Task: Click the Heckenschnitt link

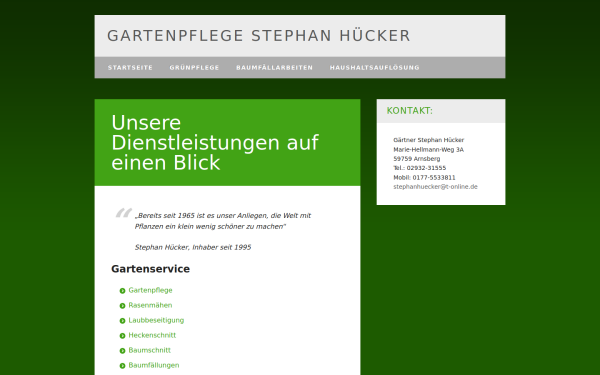Action: 152,335
